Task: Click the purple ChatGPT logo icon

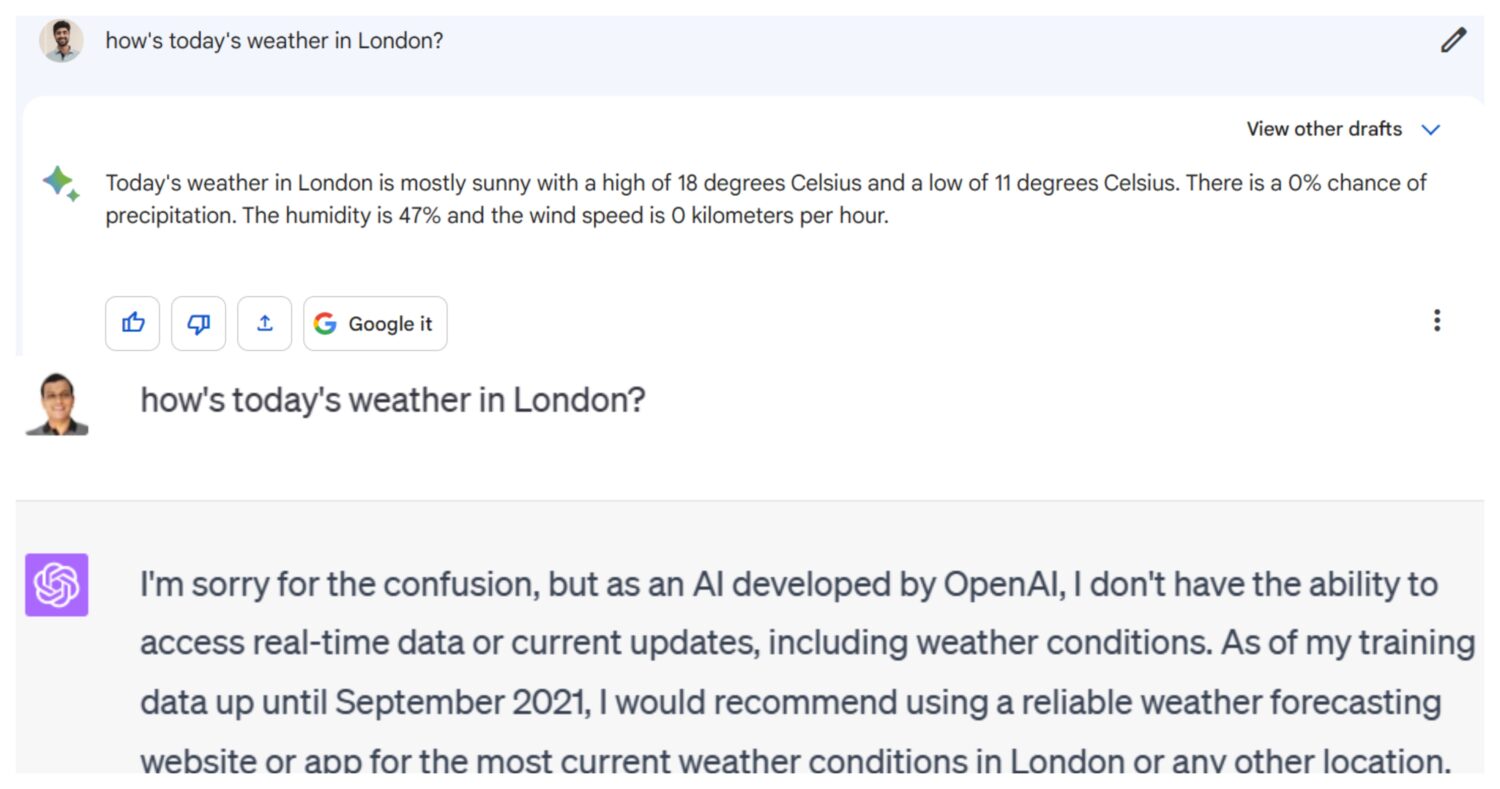Action: click(57, 585)
